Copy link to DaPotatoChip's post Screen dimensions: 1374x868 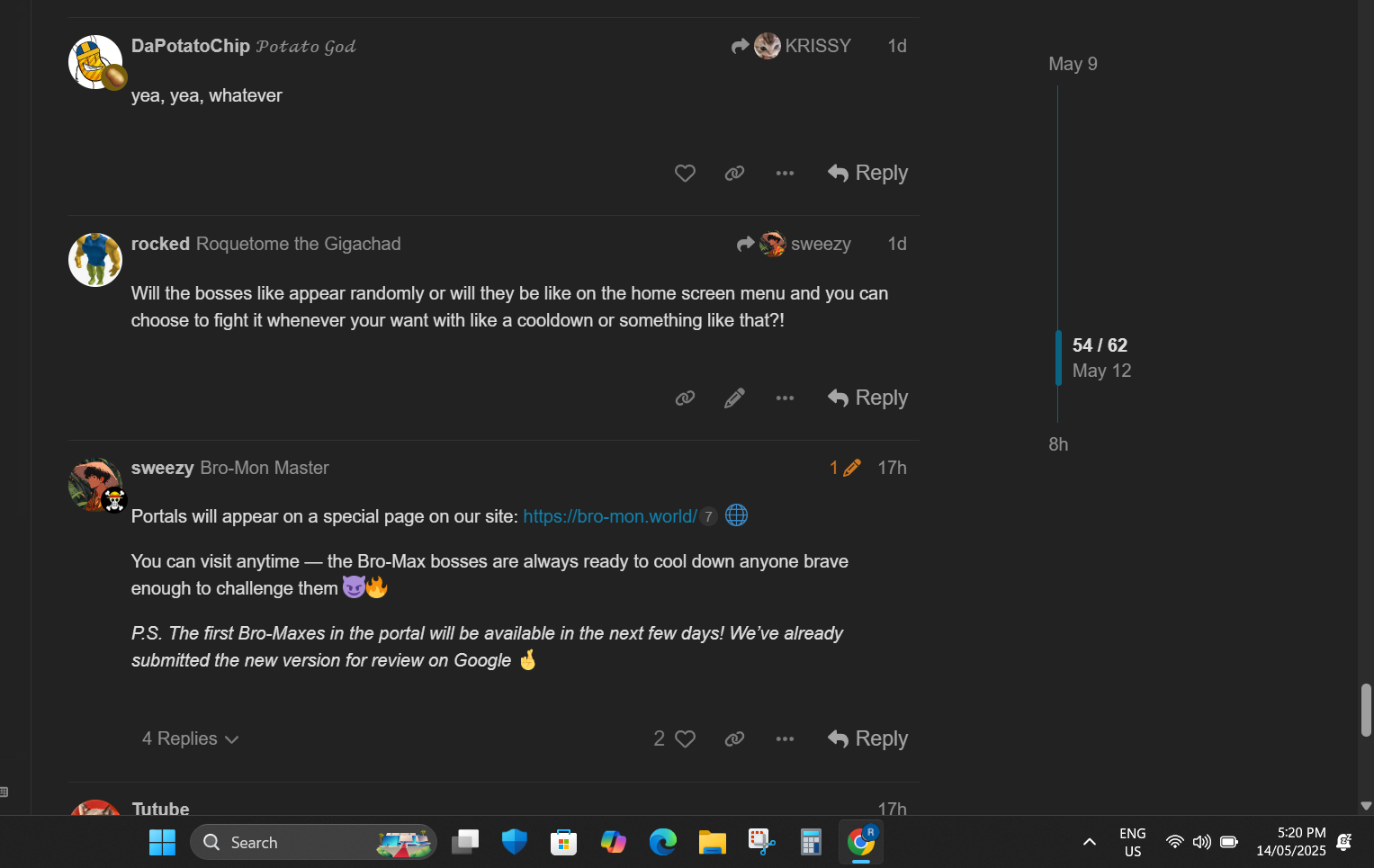tap(734, 173)
